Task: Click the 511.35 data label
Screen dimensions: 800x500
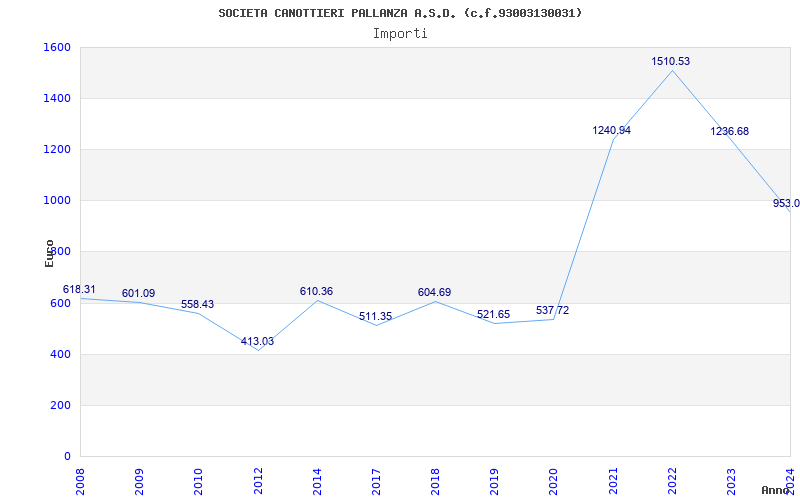Action: tap(375, 316)
